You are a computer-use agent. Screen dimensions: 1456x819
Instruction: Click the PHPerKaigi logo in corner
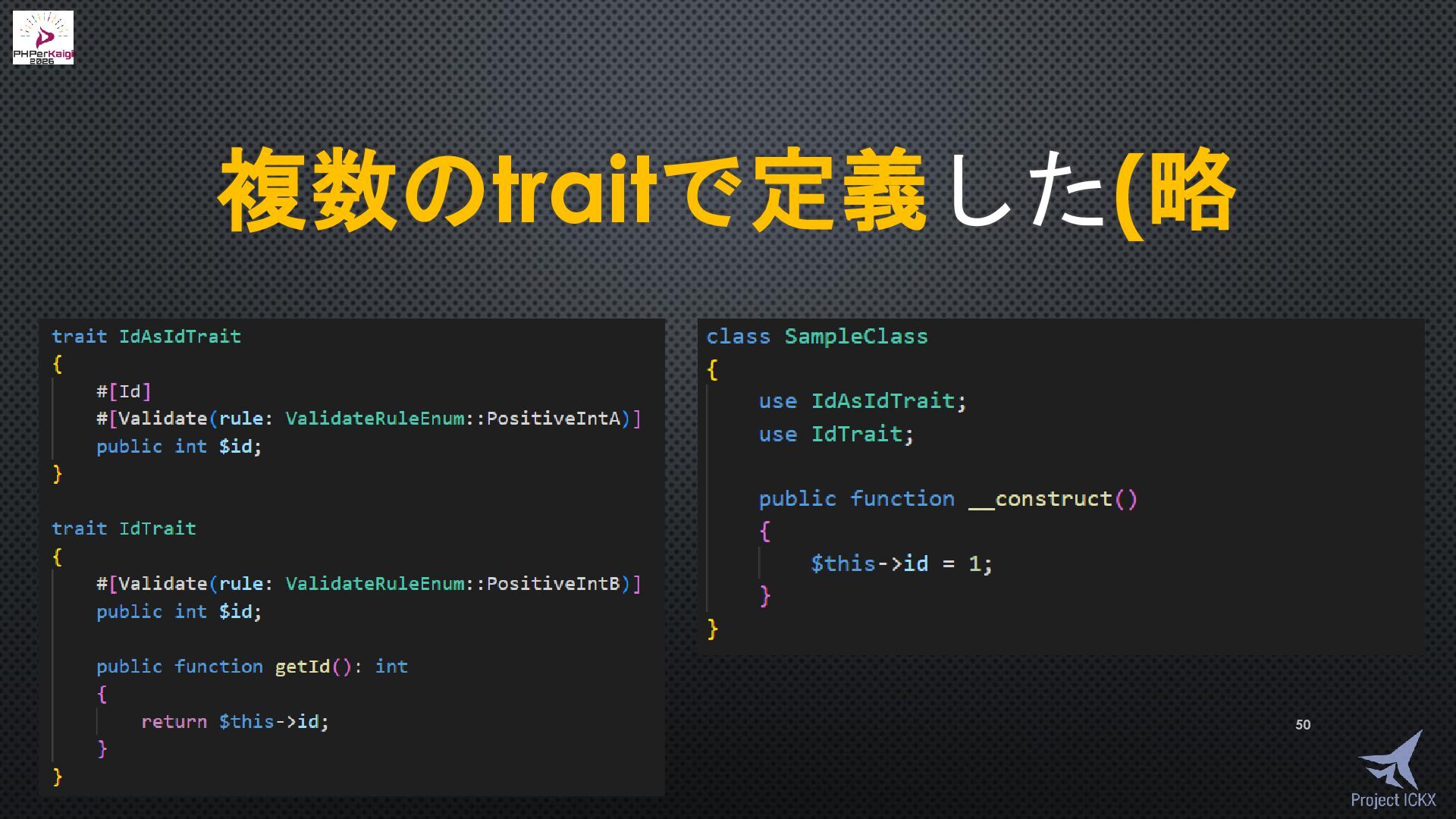[43, 37]
